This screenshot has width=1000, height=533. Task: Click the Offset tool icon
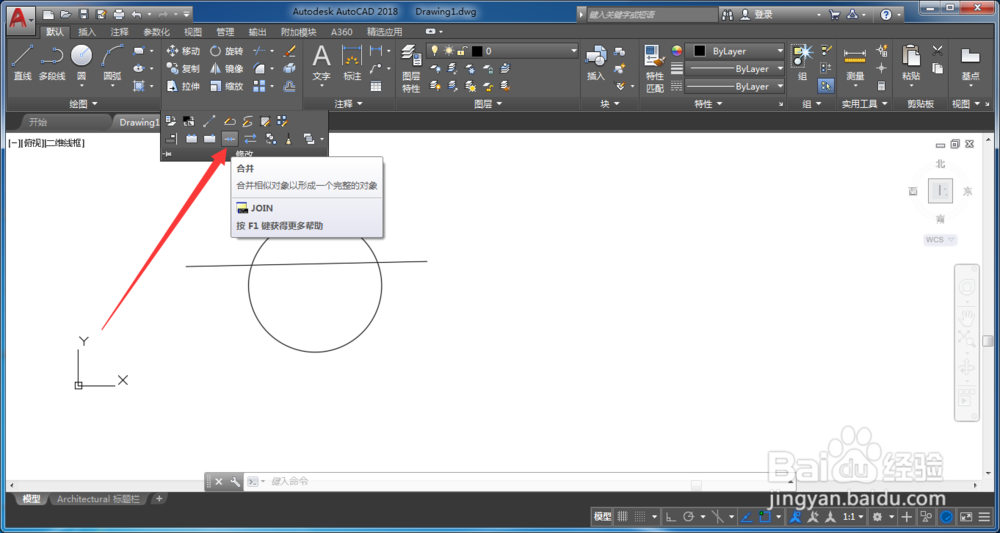tap(289, 86)
